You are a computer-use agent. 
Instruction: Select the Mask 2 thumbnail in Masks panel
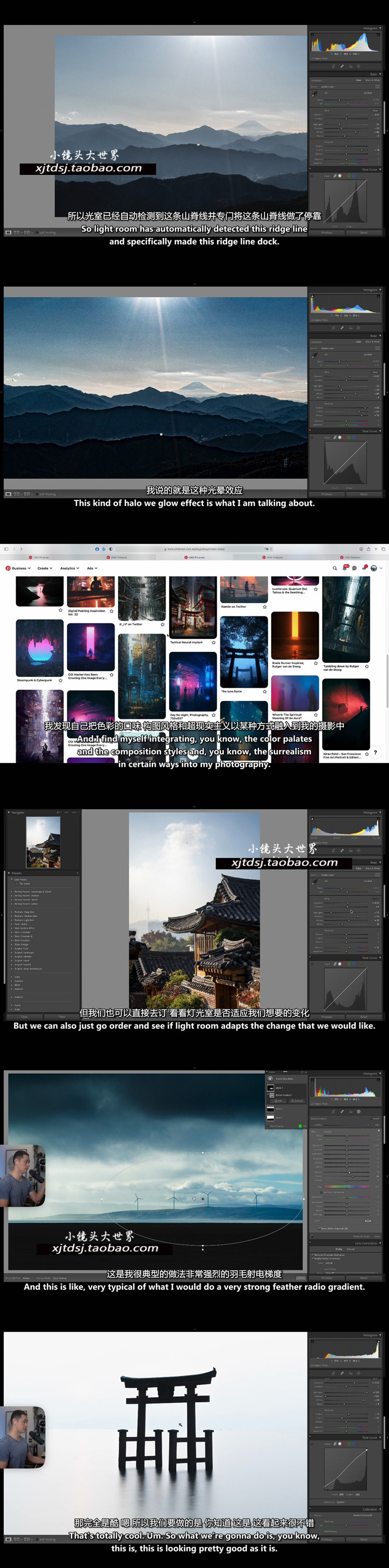270,1109
